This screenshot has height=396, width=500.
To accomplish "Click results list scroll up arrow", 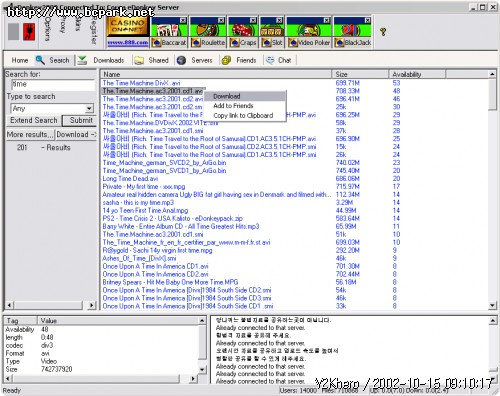I will pos(492,74).
